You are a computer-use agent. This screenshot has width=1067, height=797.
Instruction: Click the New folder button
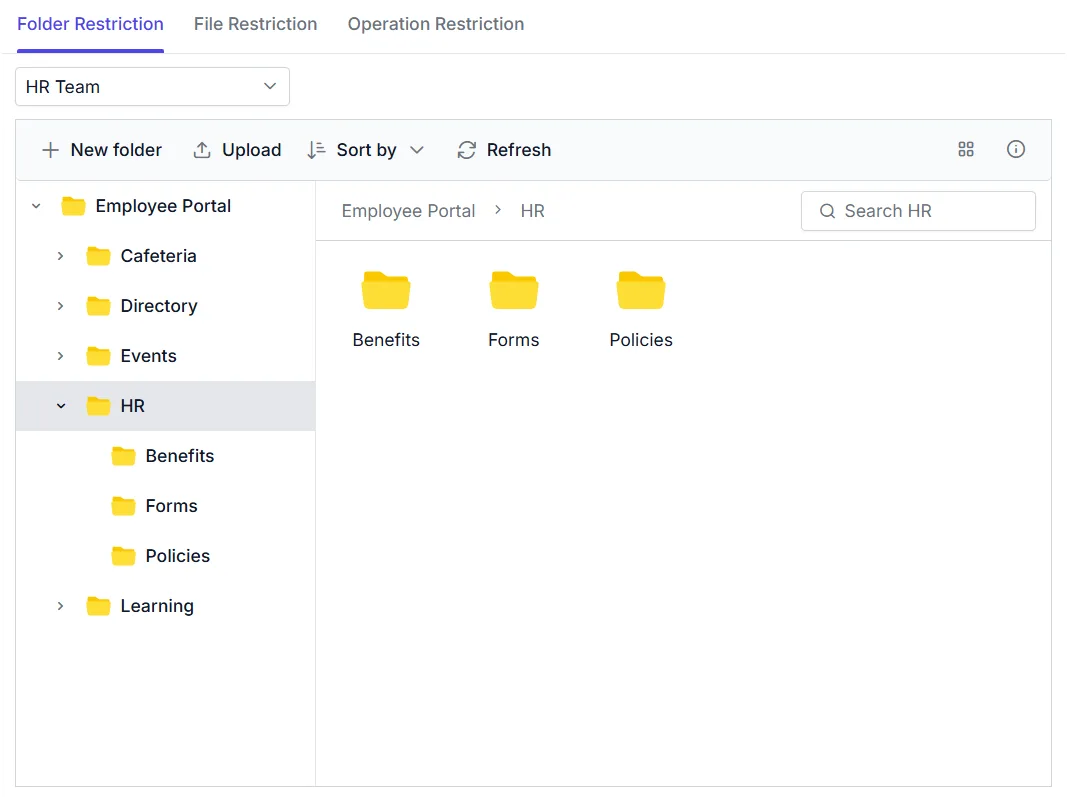click(x=102, y=150)
